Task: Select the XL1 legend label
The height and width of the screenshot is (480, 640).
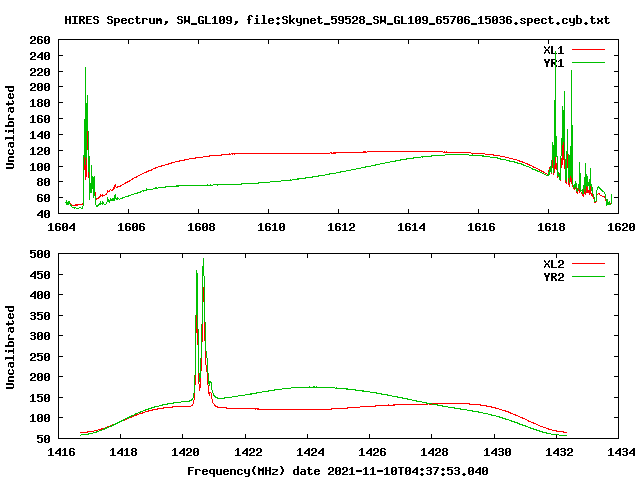Action: tap(553, 50)
